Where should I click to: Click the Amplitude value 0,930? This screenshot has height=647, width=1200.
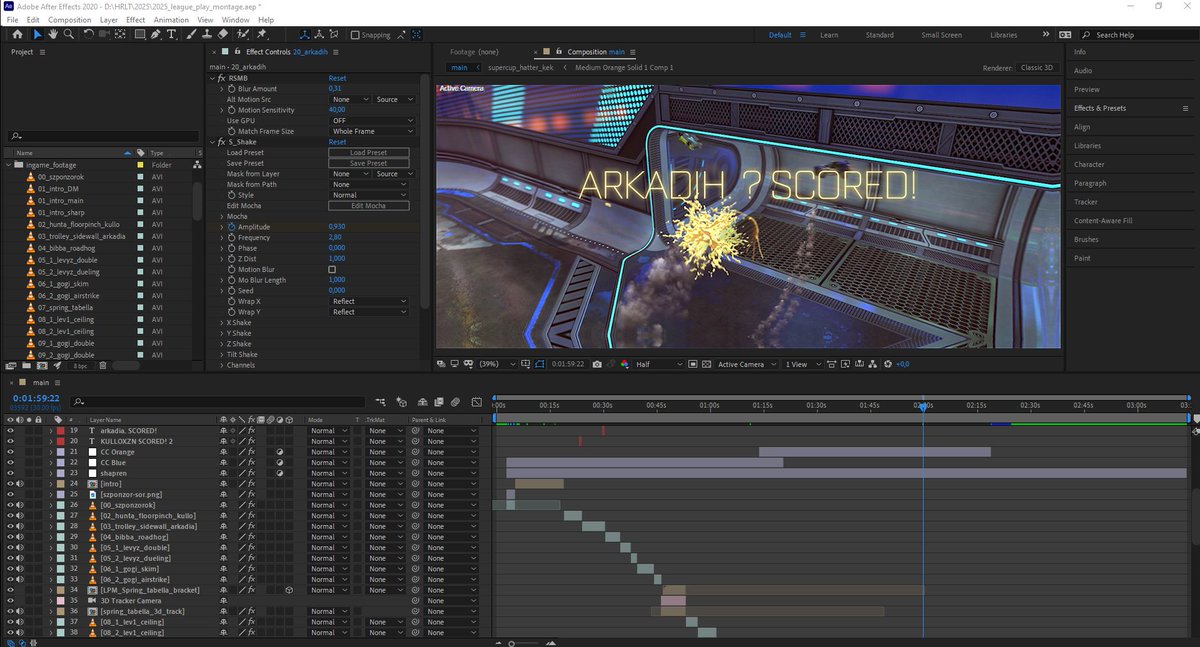click(x=337, y=227)
